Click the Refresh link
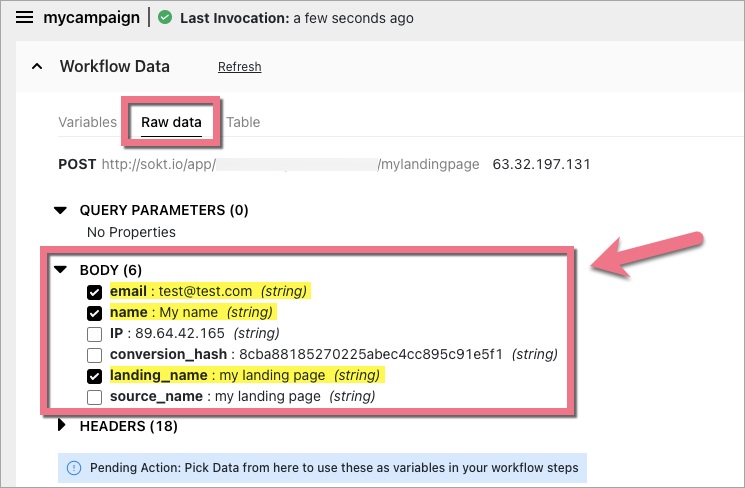This screenshot has height=488, width=745. pos(239,67)
